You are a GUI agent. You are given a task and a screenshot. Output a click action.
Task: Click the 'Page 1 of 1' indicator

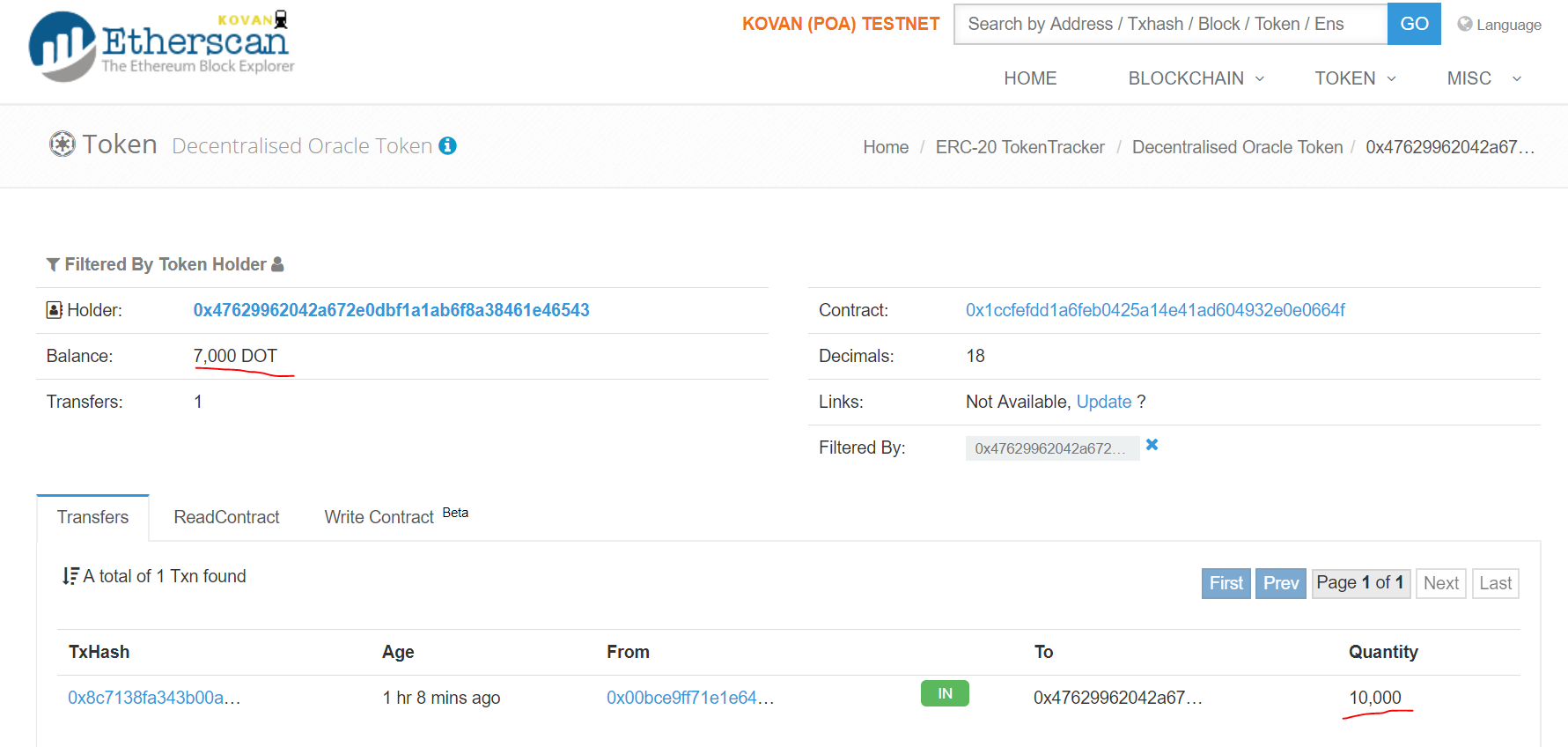[x=1360, y=583]
